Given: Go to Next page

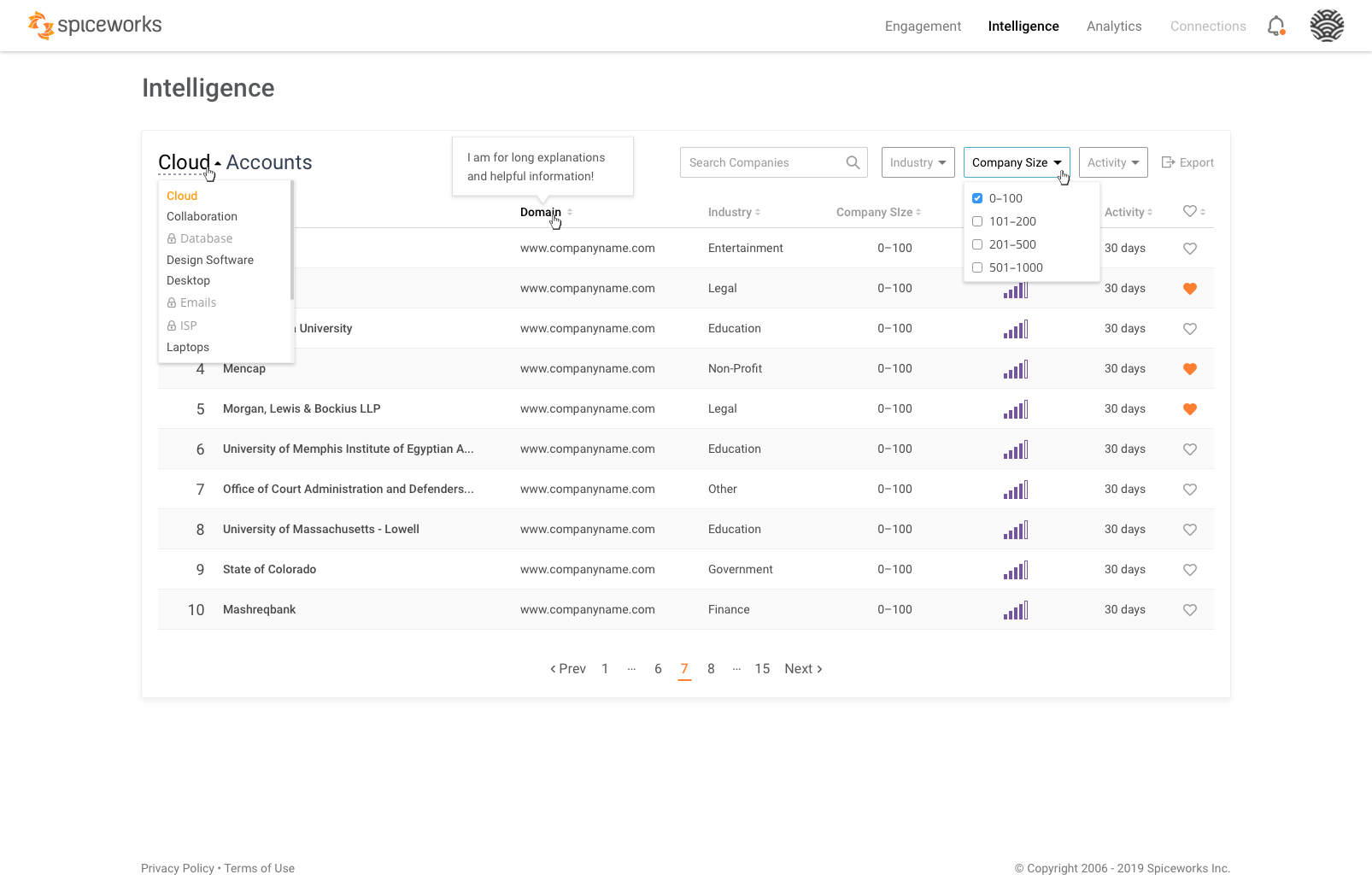Looking at the screenshot, I should coord(803,669).
